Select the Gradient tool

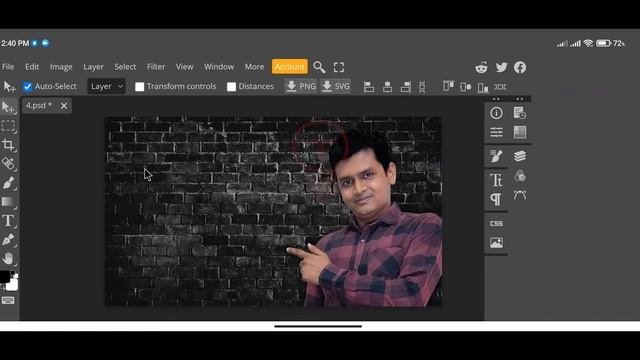(x=8, y=202)
